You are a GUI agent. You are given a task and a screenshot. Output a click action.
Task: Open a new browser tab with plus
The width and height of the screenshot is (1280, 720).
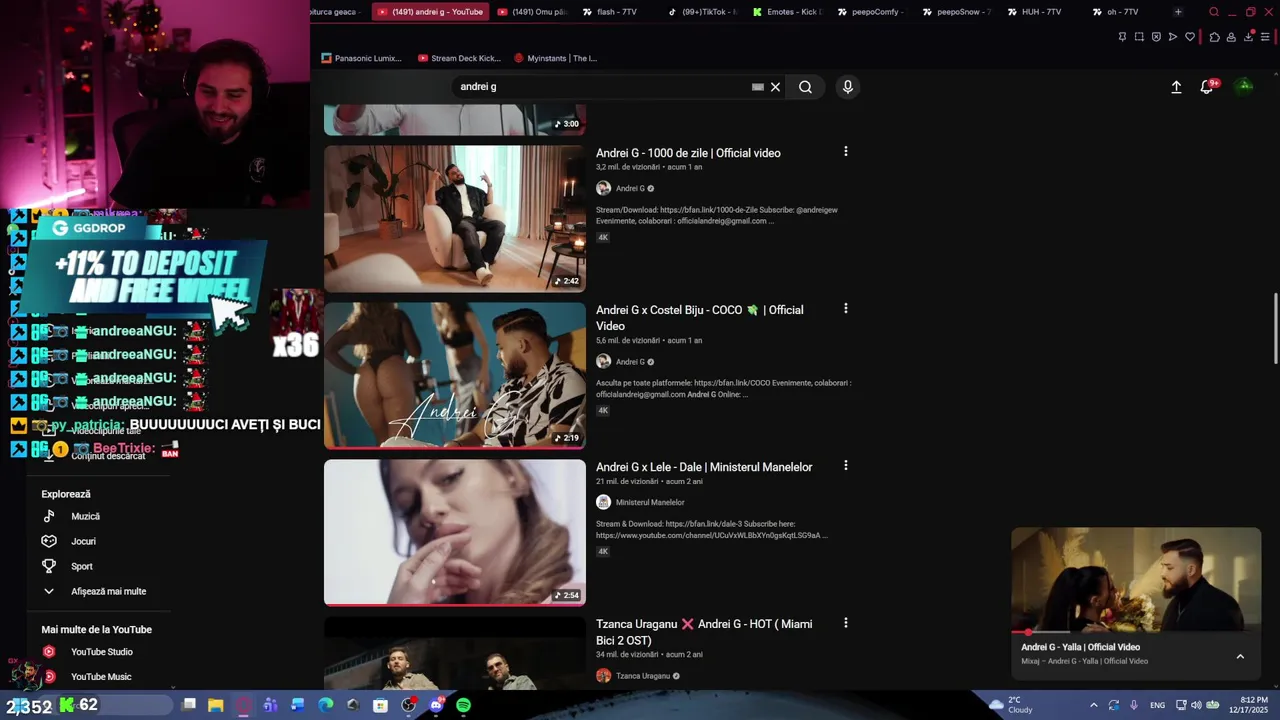pyautogui.click(x=1178, y=12)
